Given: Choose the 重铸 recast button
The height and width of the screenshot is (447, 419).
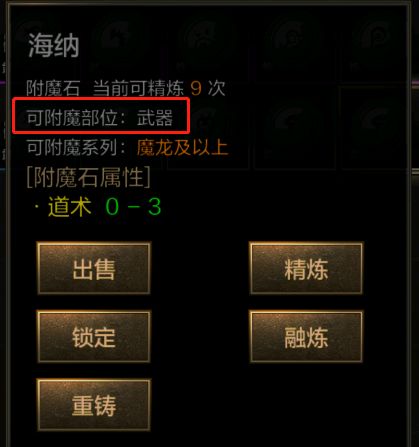Looking at the screenshot, I should click(x=94, y=405).
